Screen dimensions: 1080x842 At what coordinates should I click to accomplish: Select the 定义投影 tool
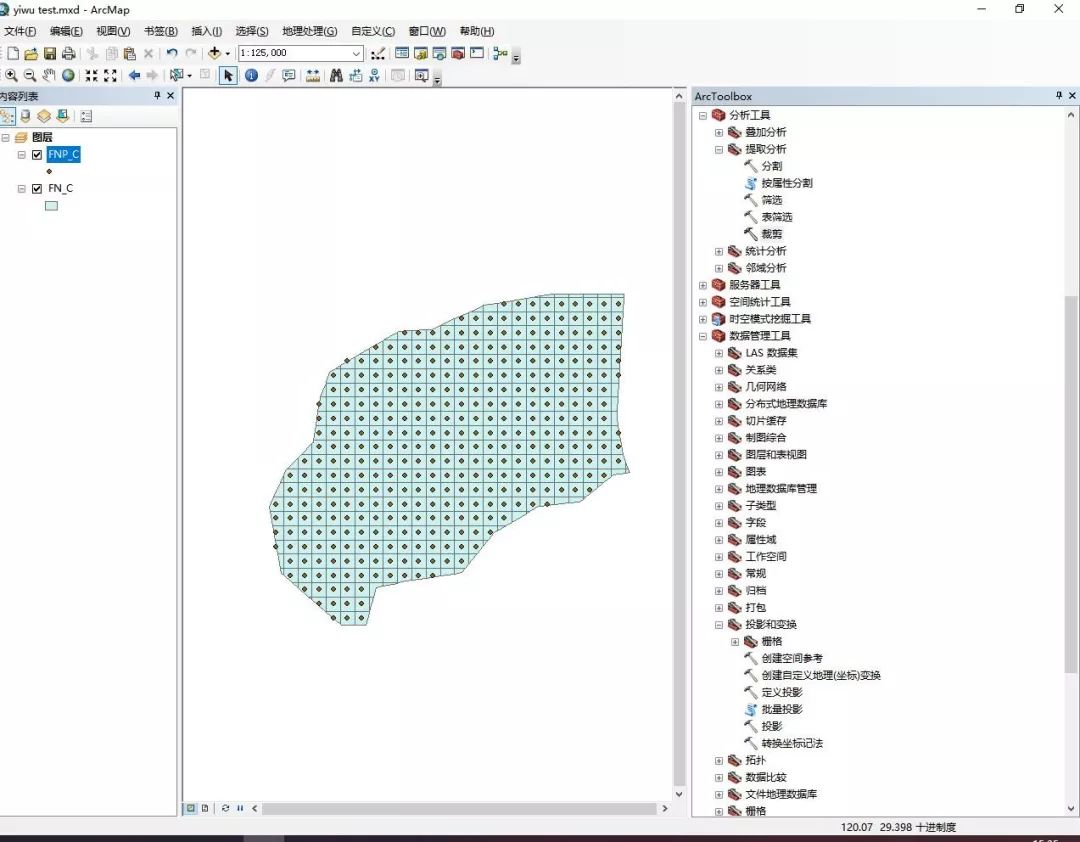coord(782,692)
